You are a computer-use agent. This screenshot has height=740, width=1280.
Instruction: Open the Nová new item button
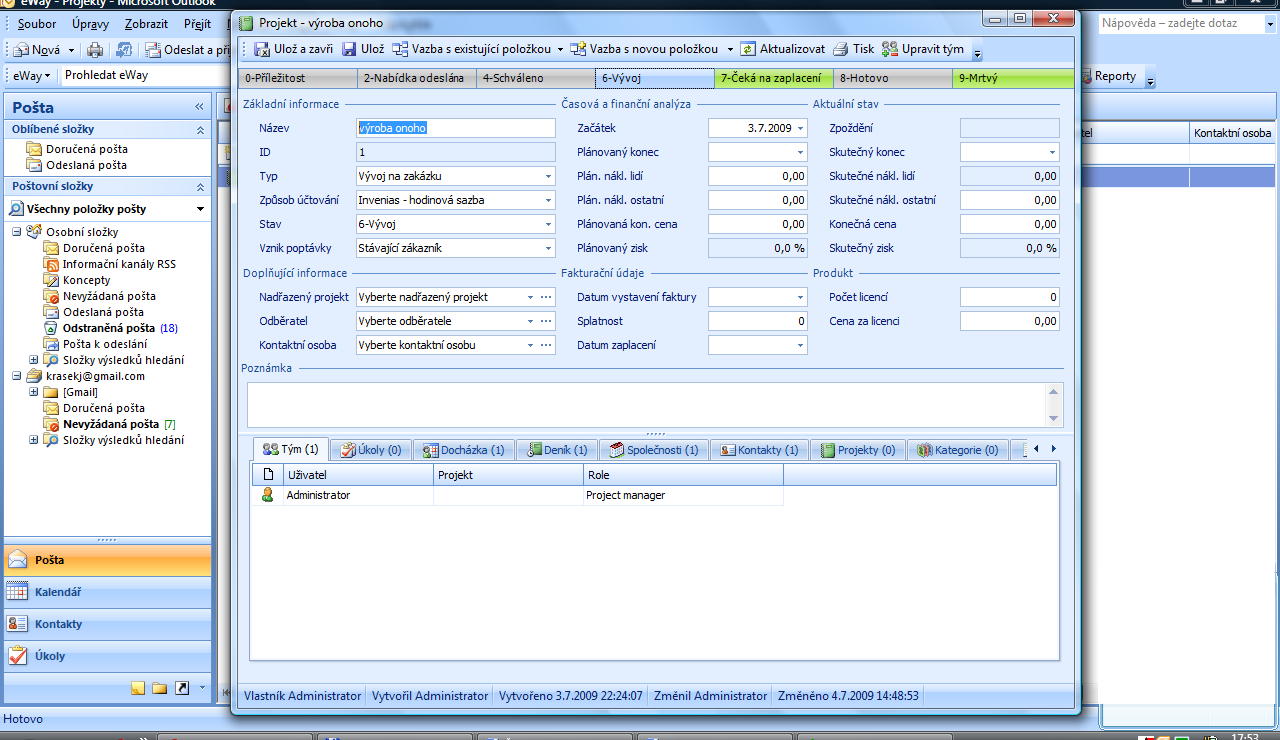[45, 50]
